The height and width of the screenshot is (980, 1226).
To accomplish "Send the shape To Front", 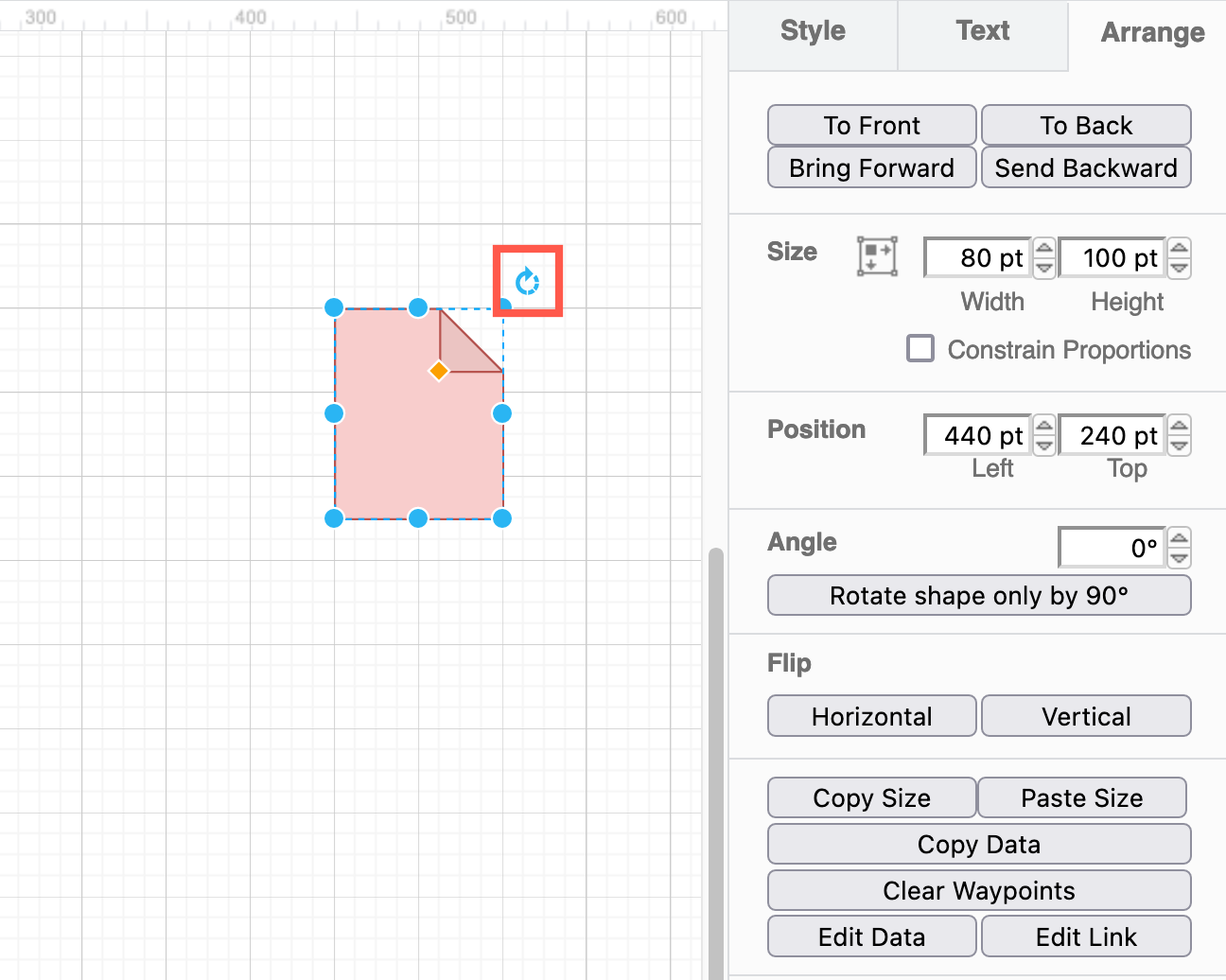I will 870,125.
